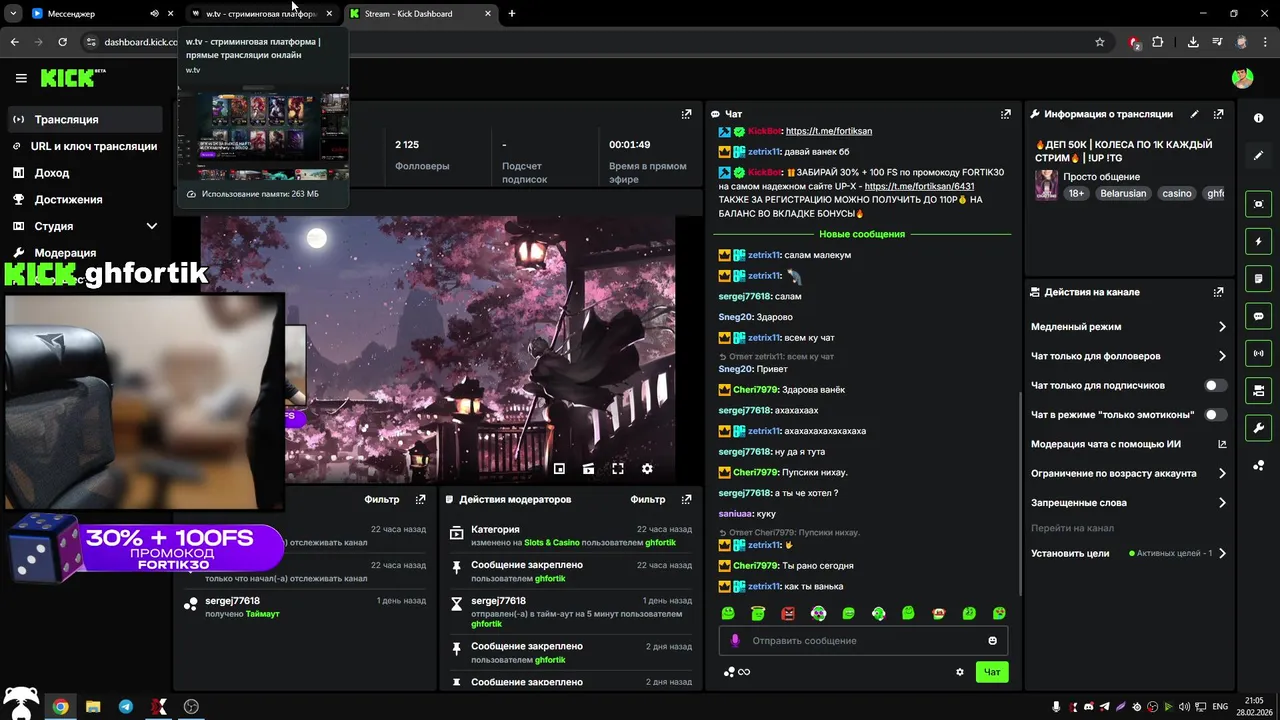Open a new browser tab
The width and height of the screenshot is (1280, 720).
click(x=512, y=14)
